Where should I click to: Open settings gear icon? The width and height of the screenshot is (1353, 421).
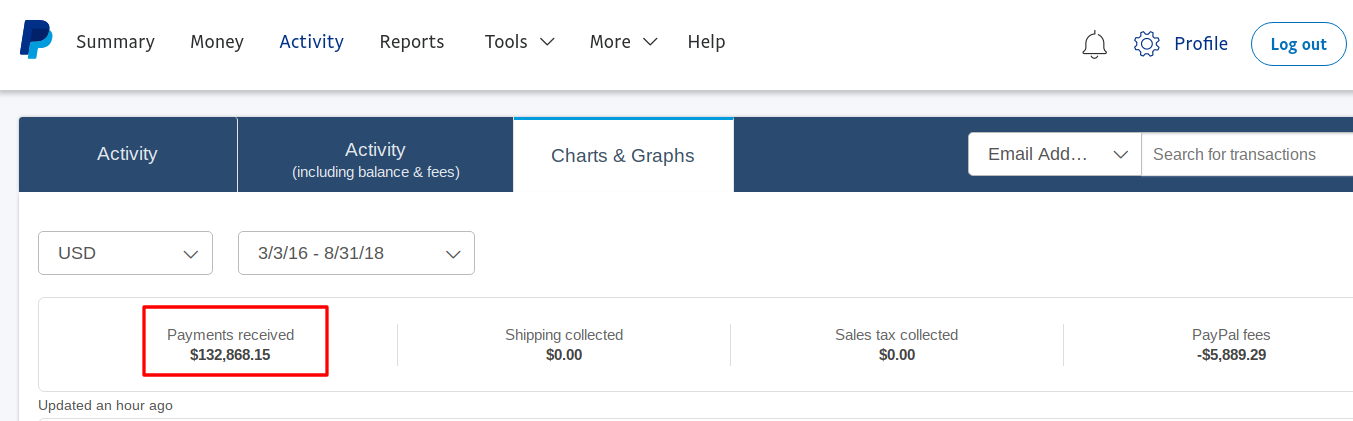tap(1146, 44)
